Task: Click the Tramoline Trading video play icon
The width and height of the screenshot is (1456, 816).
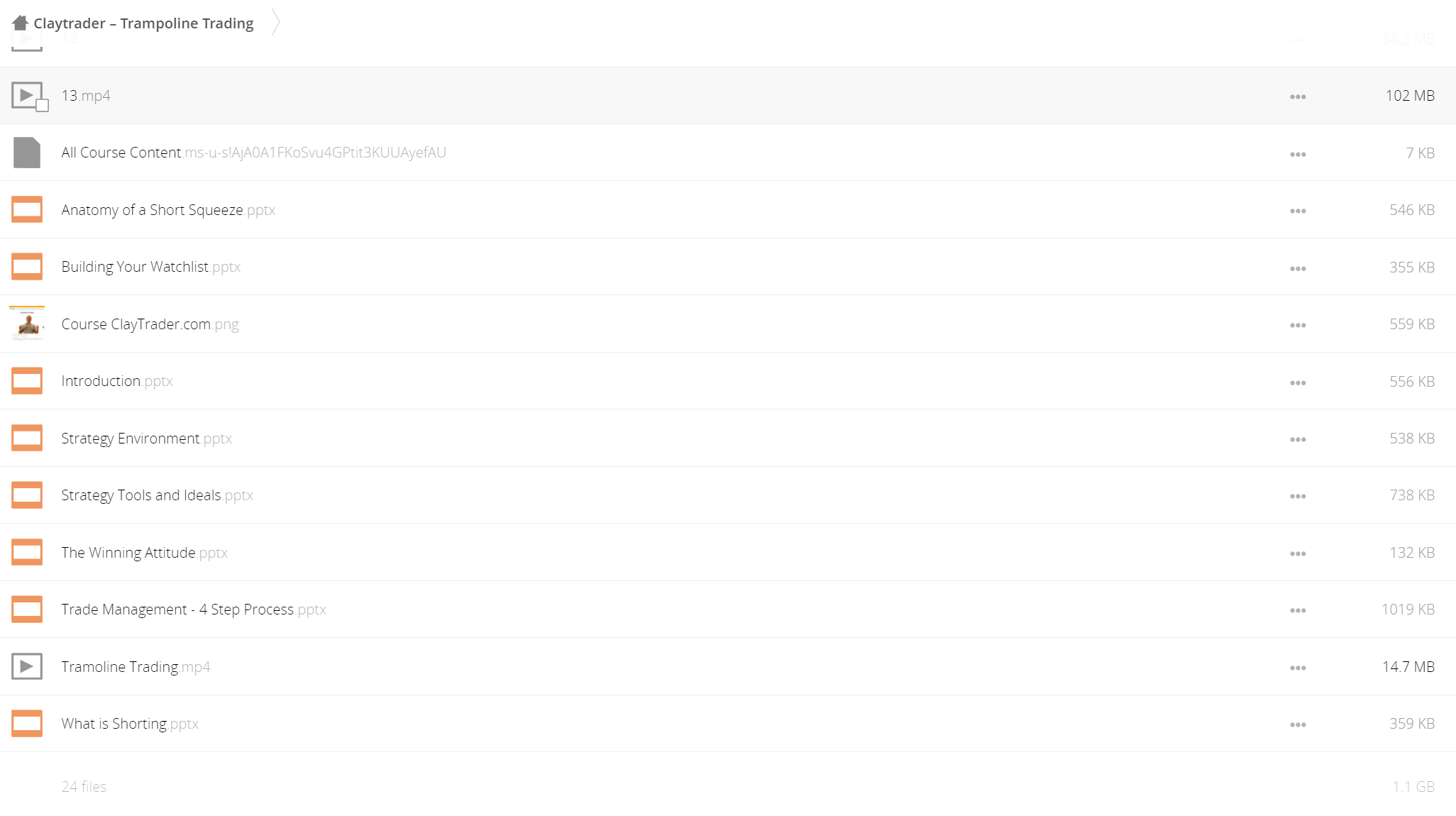Action: (26, 666)
